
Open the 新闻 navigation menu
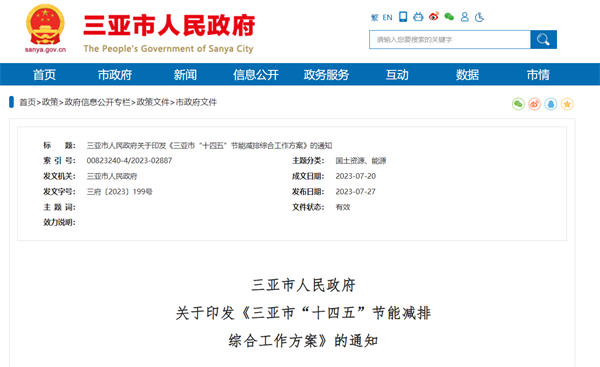(185, 75)
